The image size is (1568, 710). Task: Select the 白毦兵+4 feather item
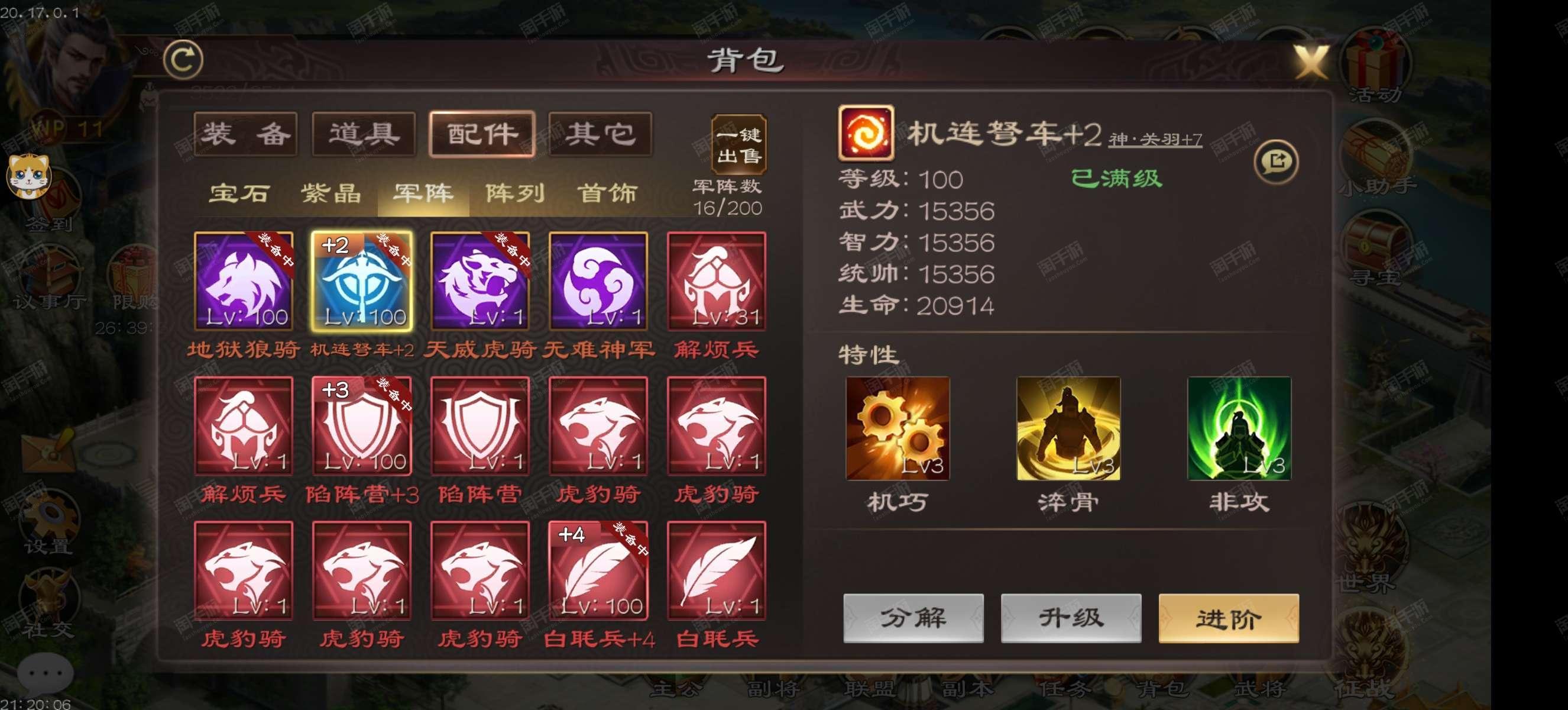click(598, 570)
